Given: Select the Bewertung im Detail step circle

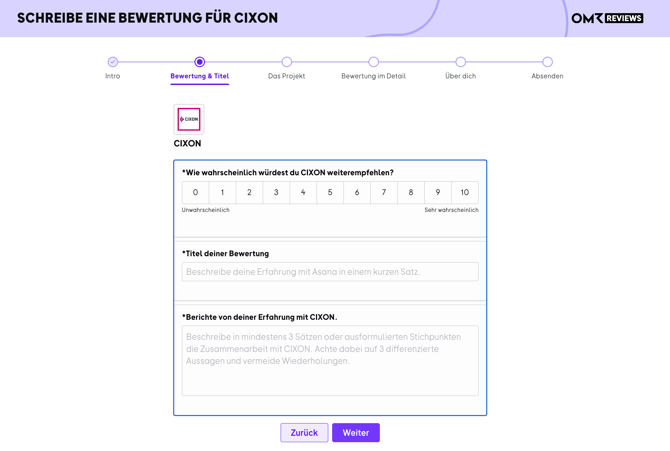Looking at the screenshot, I should coord(373,62).
